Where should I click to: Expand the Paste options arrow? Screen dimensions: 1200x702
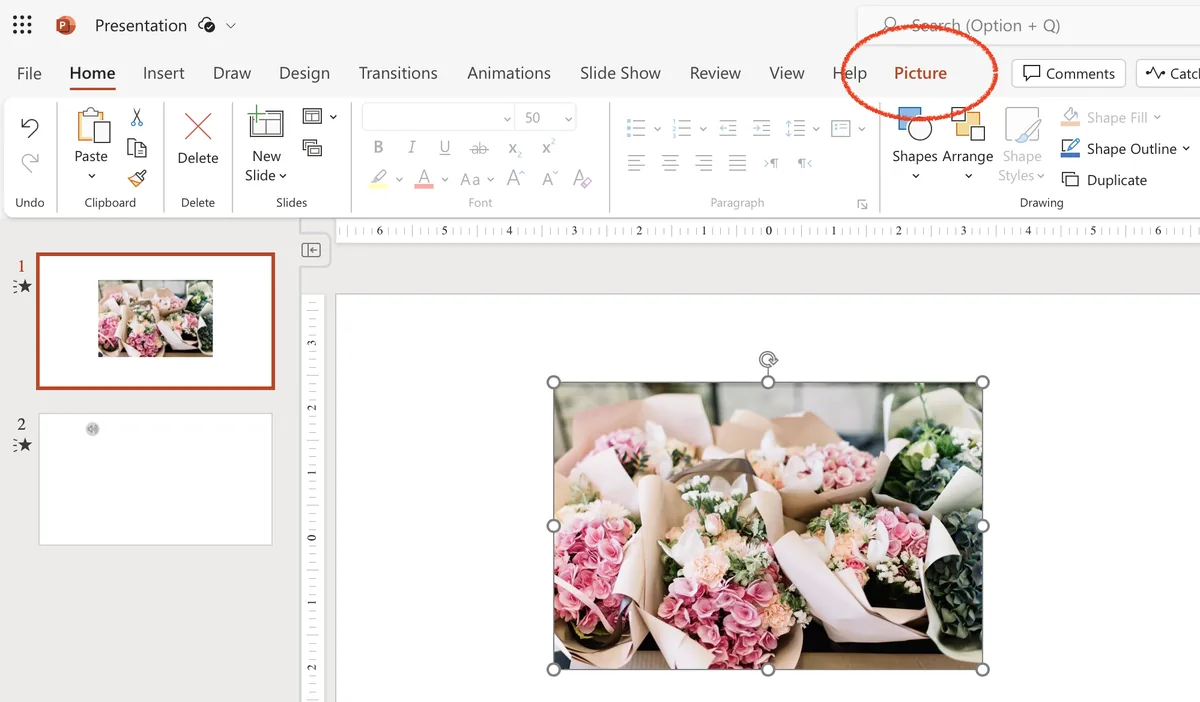(x=91, y=177)
